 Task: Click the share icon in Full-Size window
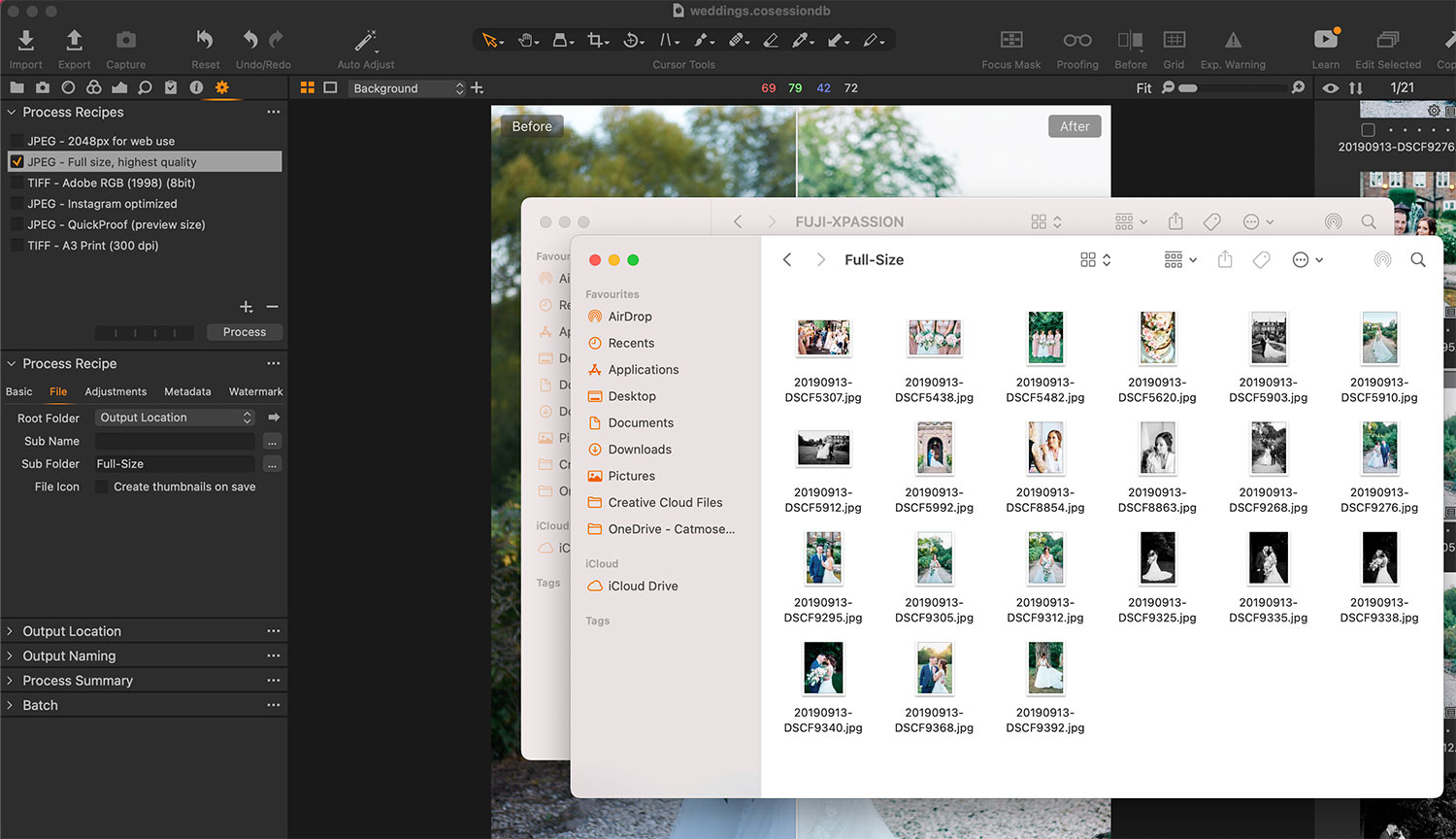click(x=1225, y=259)
